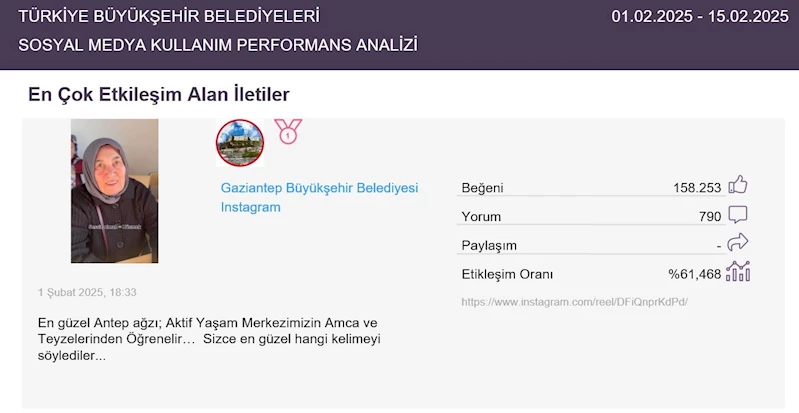Screen dimensions: 799x413
Task: Click the Yorum count 790
Action: (x=710, y=216)
